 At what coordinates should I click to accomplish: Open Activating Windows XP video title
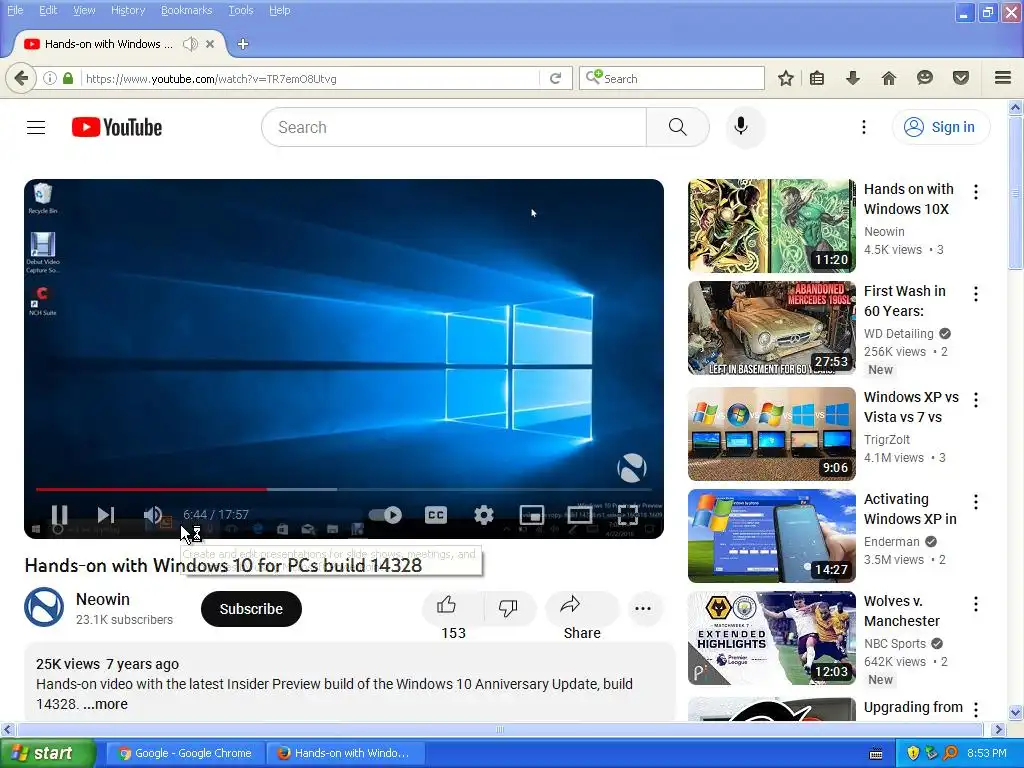pyautogui.click(x=910, y=509)
